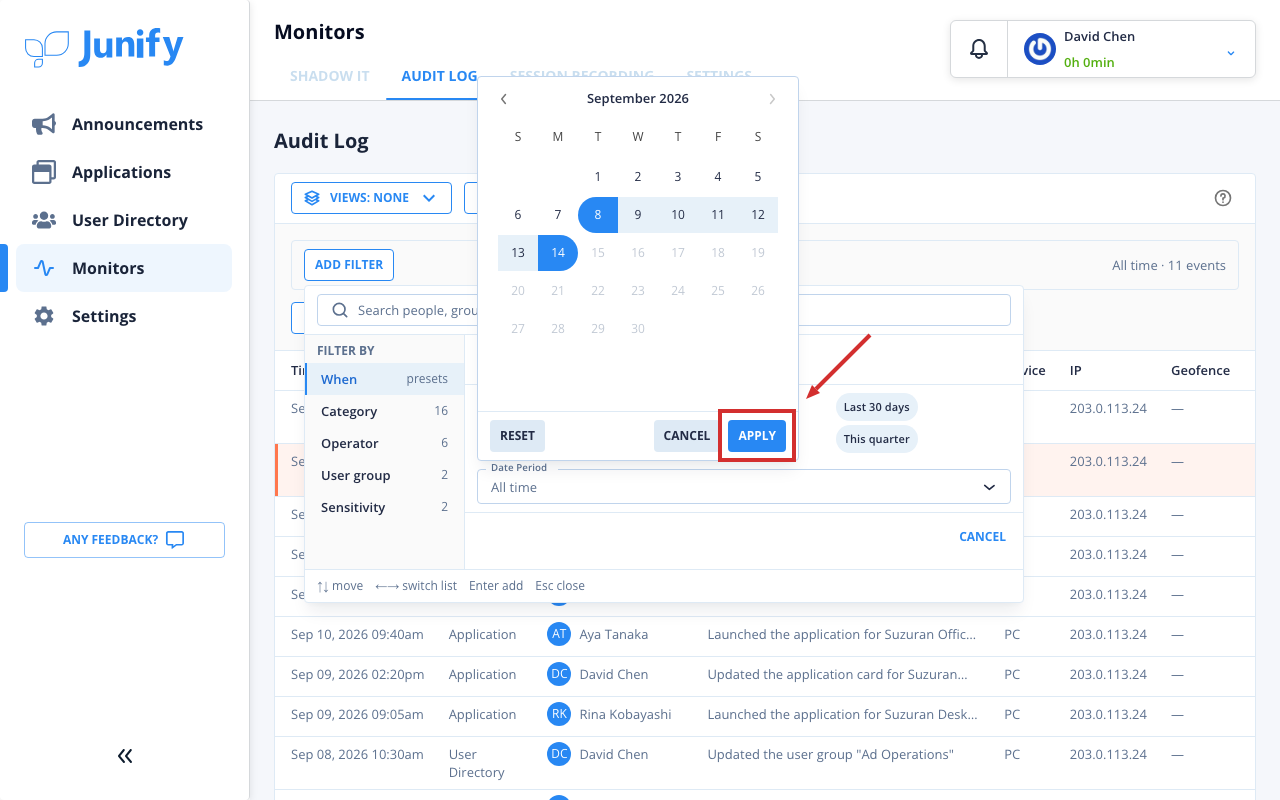Click the Applications window icon

point(44,172)
